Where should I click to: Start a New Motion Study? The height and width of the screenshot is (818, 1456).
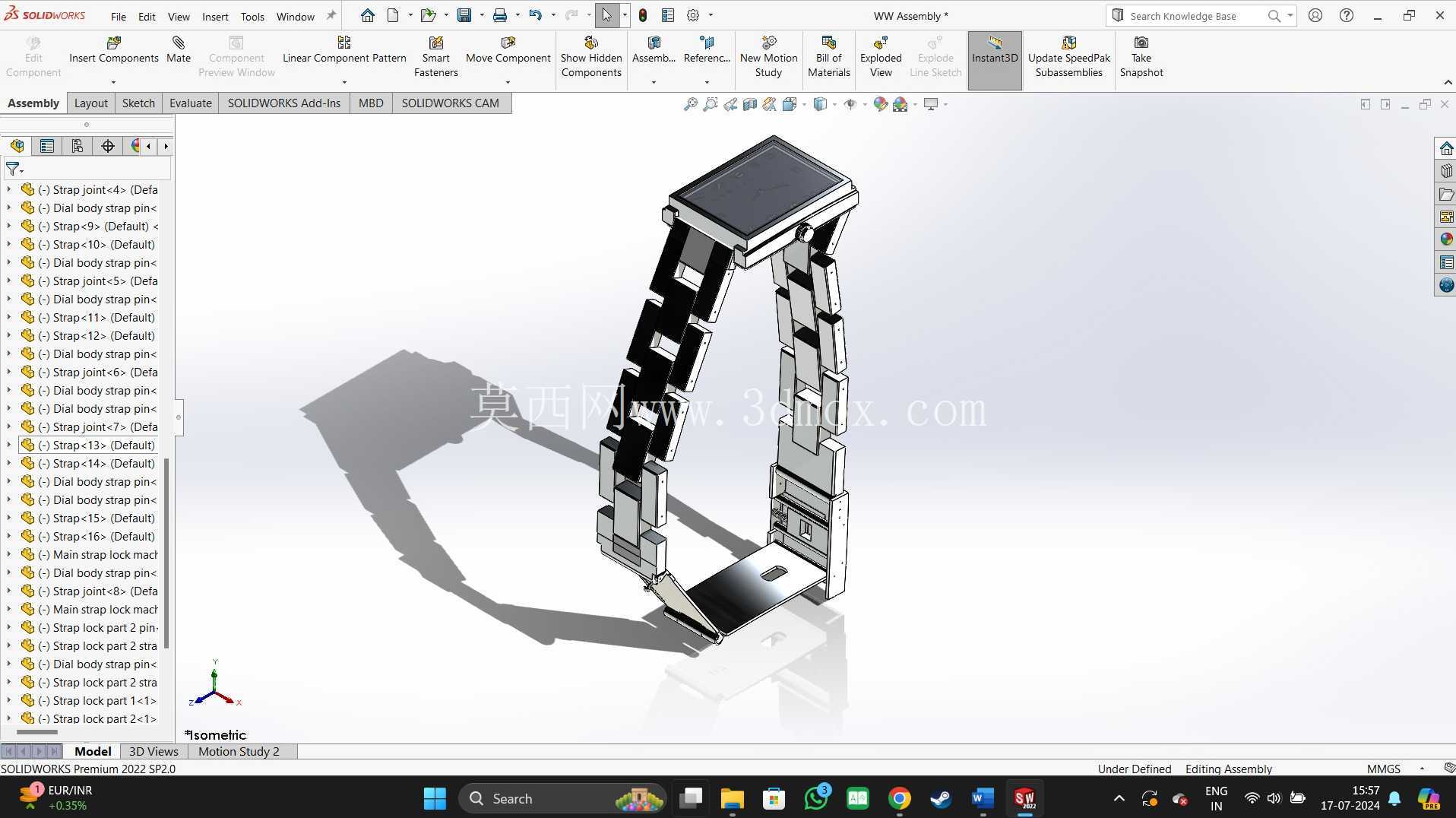[768, 57]
